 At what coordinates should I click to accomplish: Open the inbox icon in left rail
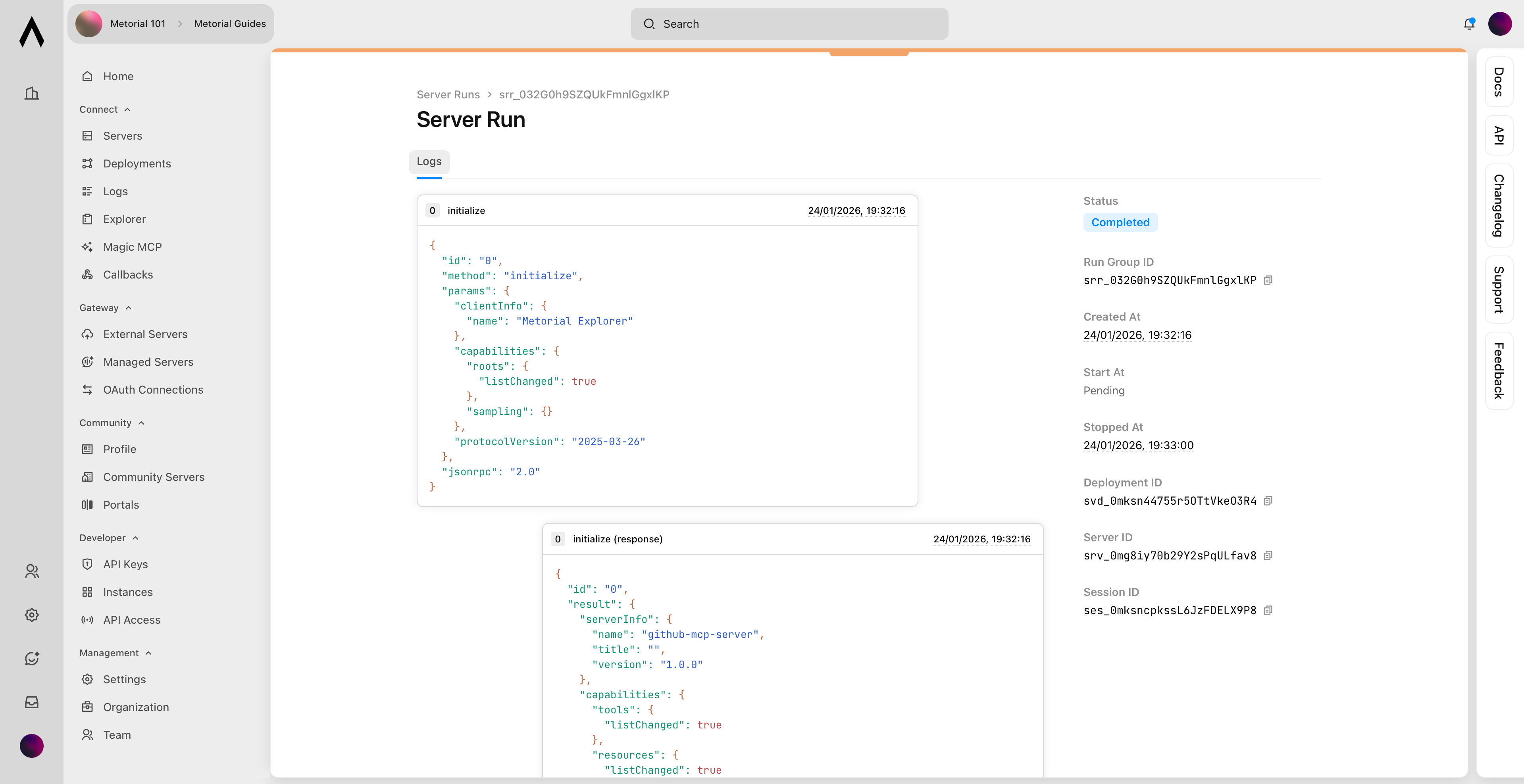[x=32, y=702]
